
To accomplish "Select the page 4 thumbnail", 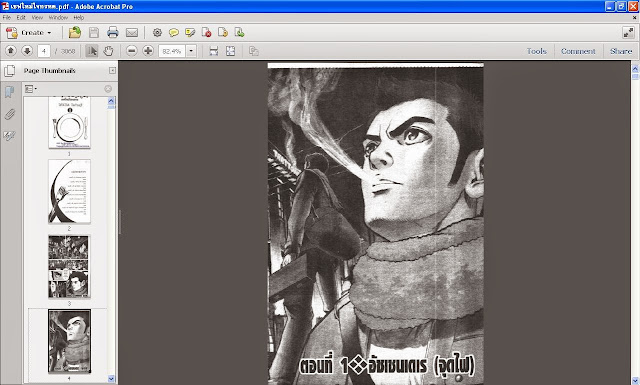I will [69, 341].
